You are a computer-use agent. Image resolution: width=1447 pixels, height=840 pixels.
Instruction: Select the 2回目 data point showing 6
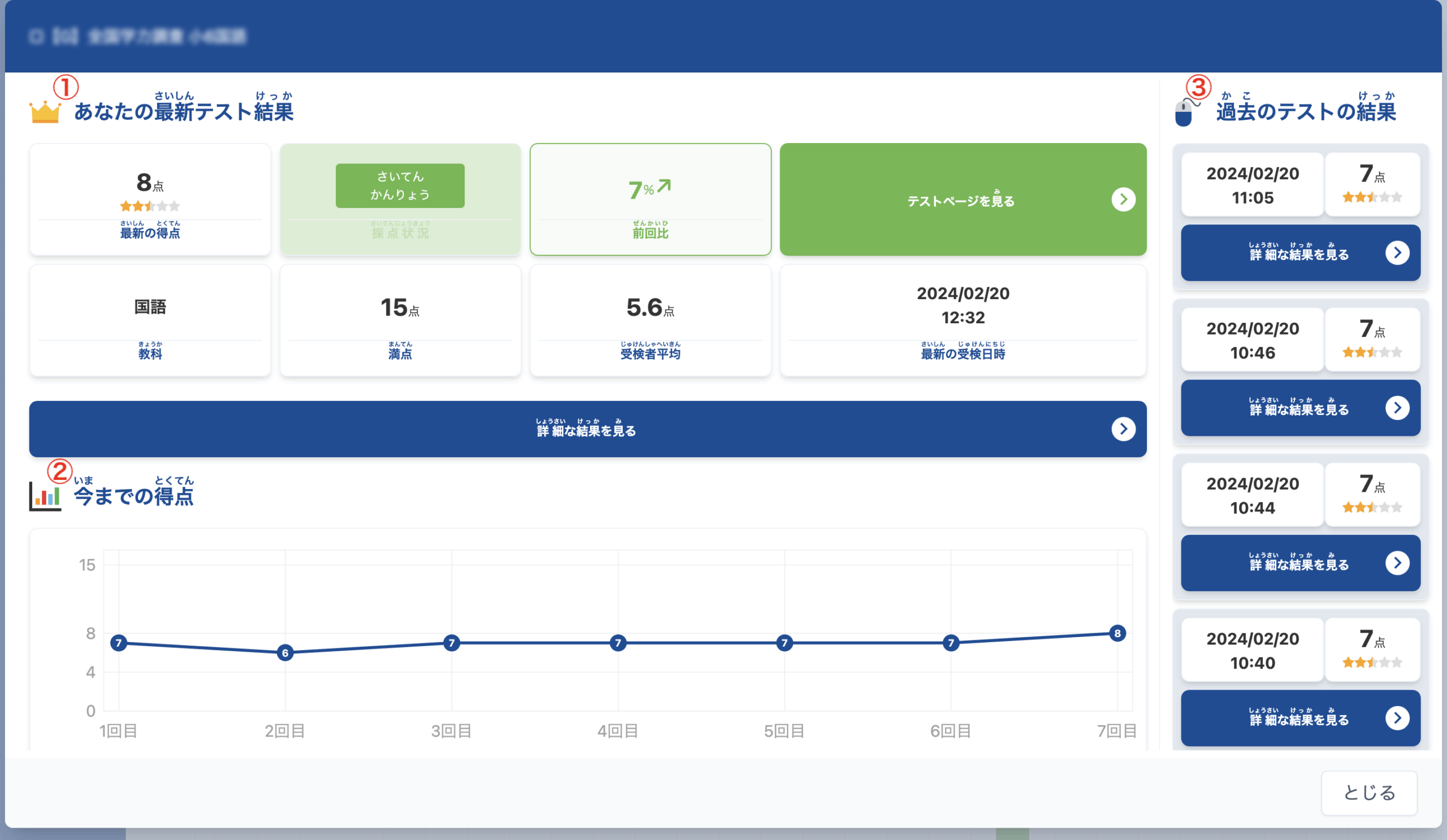[x=285, y=653]
